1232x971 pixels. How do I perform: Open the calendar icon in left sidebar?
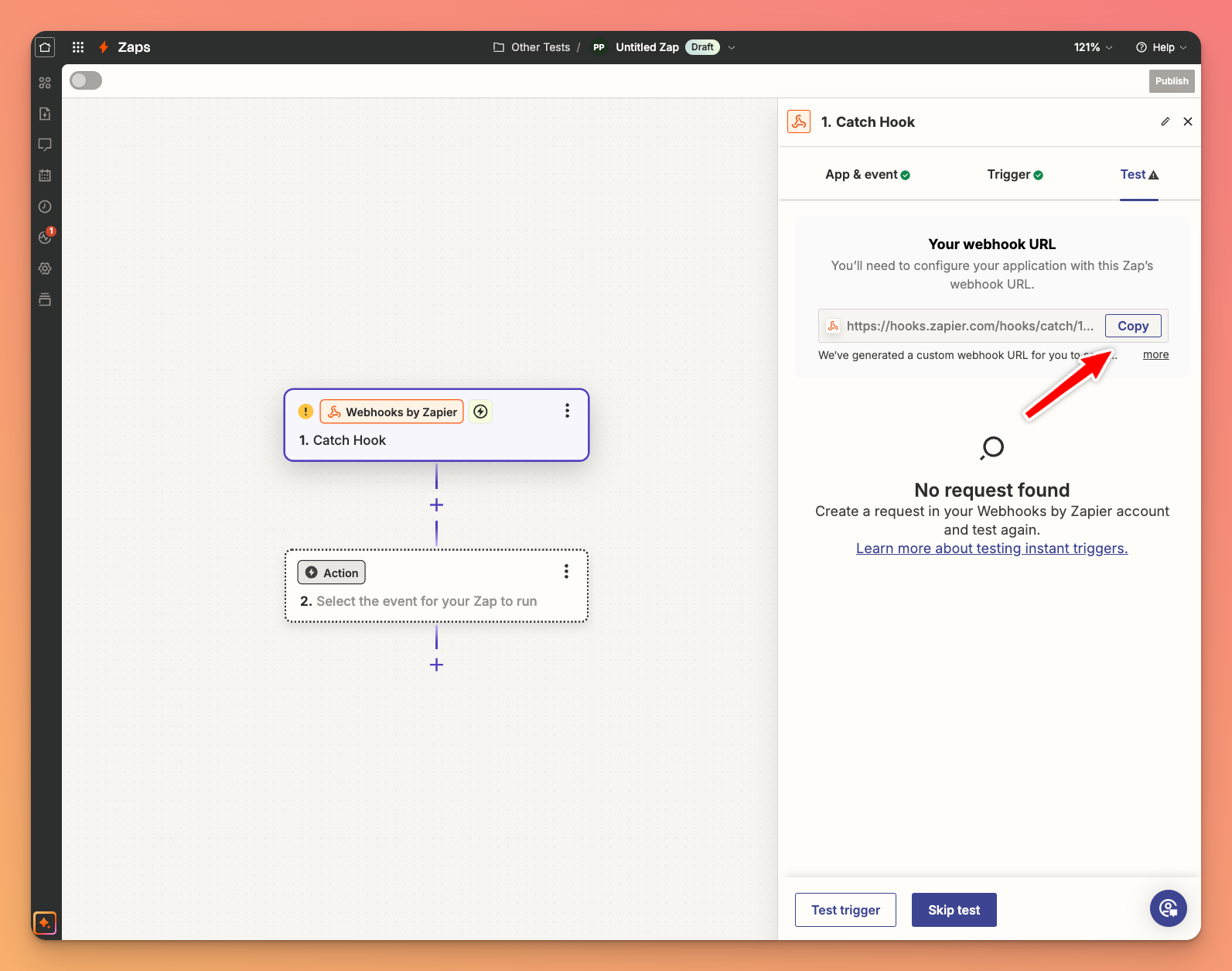click(x=45, y=176)
